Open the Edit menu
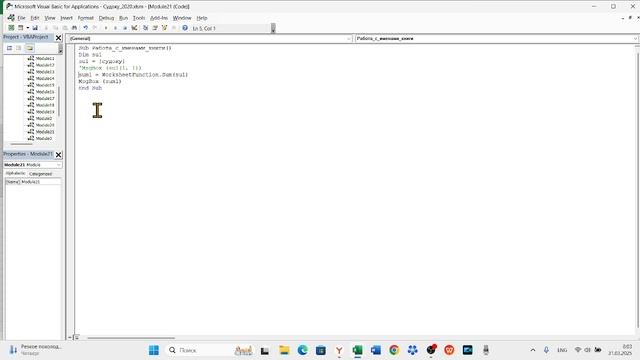The height and width of the screenshot is (360, 640). coord(35,18)
